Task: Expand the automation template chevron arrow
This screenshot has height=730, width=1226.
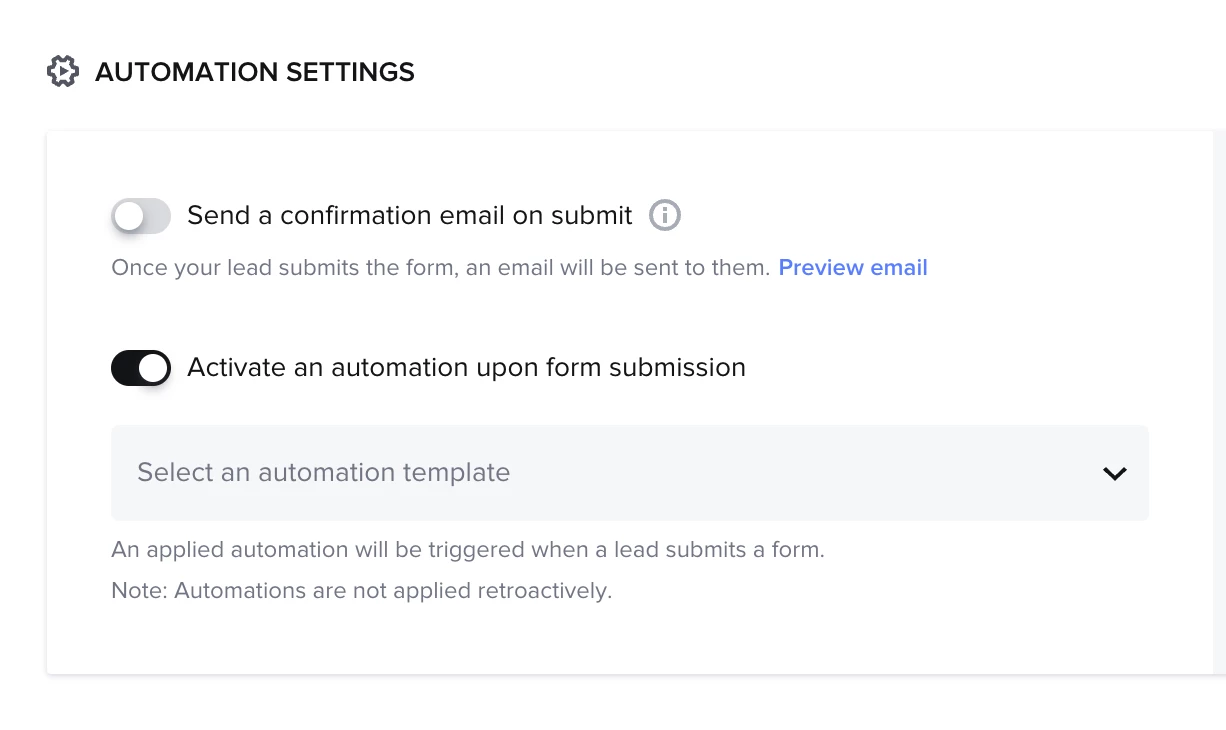Action: (x=1114, y=473)
